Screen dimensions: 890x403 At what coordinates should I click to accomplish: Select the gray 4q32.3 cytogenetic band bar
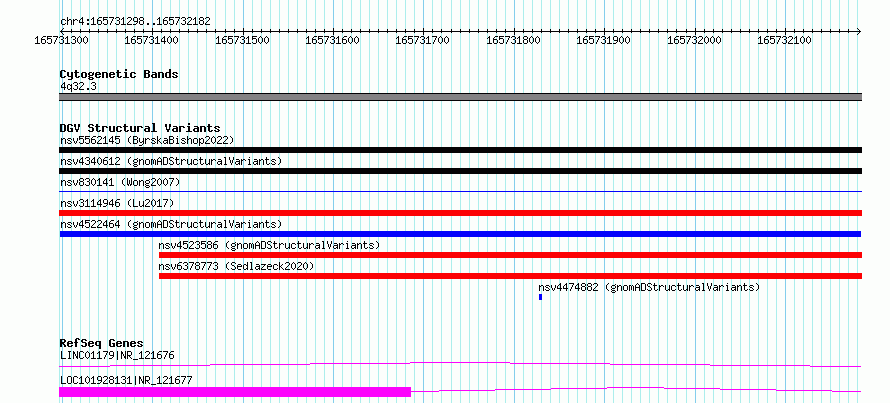[461, 97]
